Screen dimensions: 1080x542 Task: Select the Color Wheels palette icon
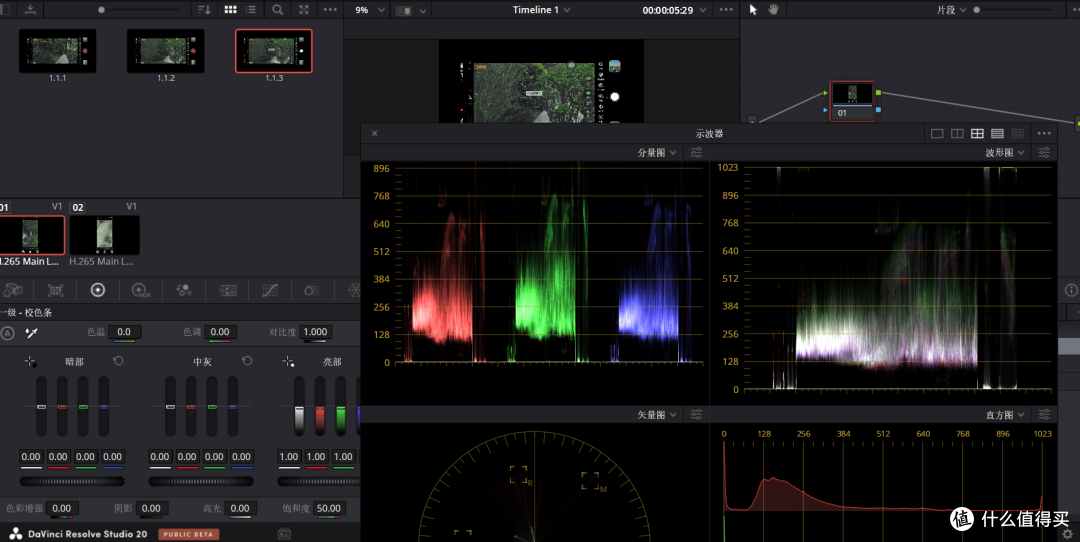coord(98,290)
